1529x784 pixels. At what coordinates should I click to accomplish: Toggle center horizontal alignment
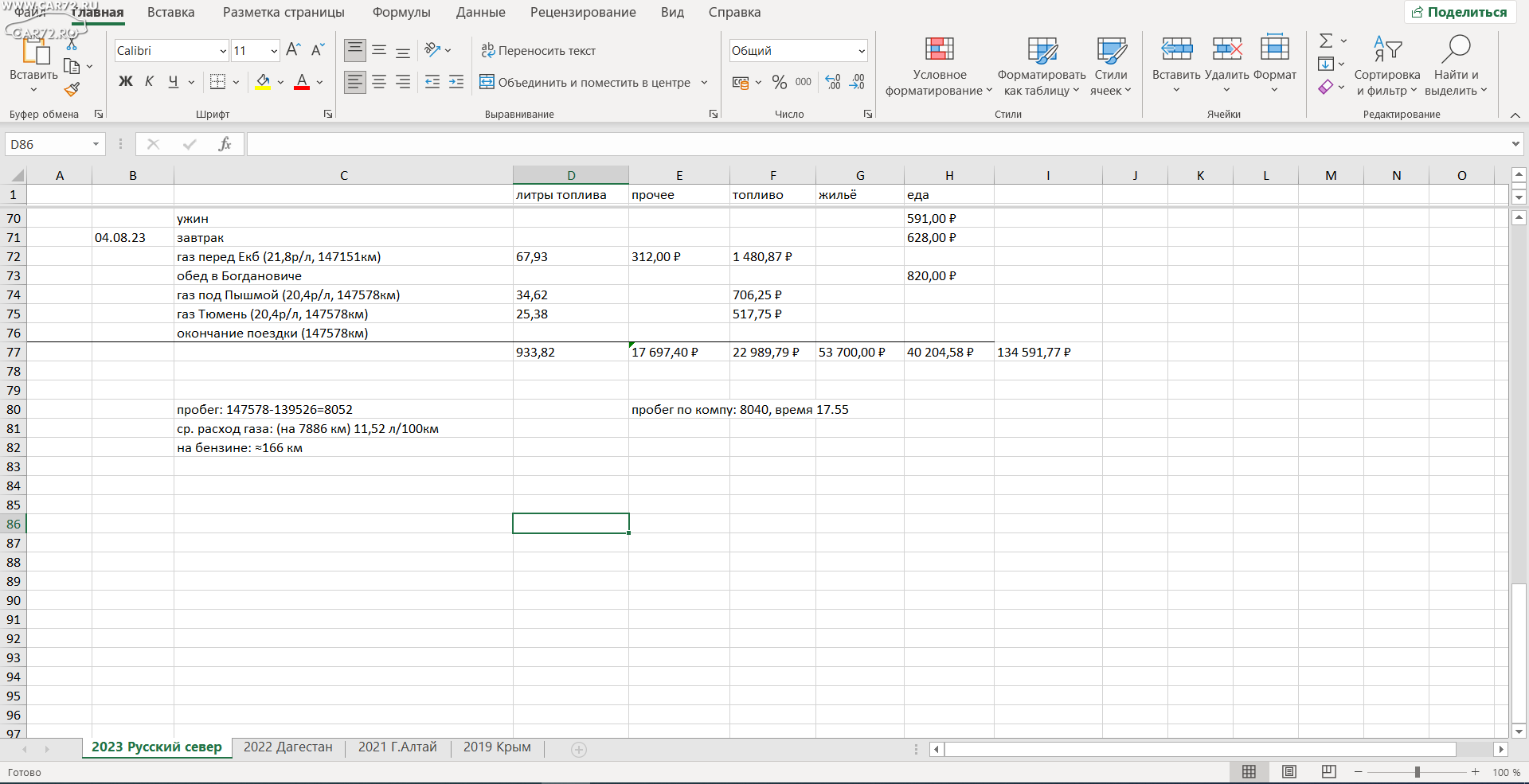click(x=379, y=82)
